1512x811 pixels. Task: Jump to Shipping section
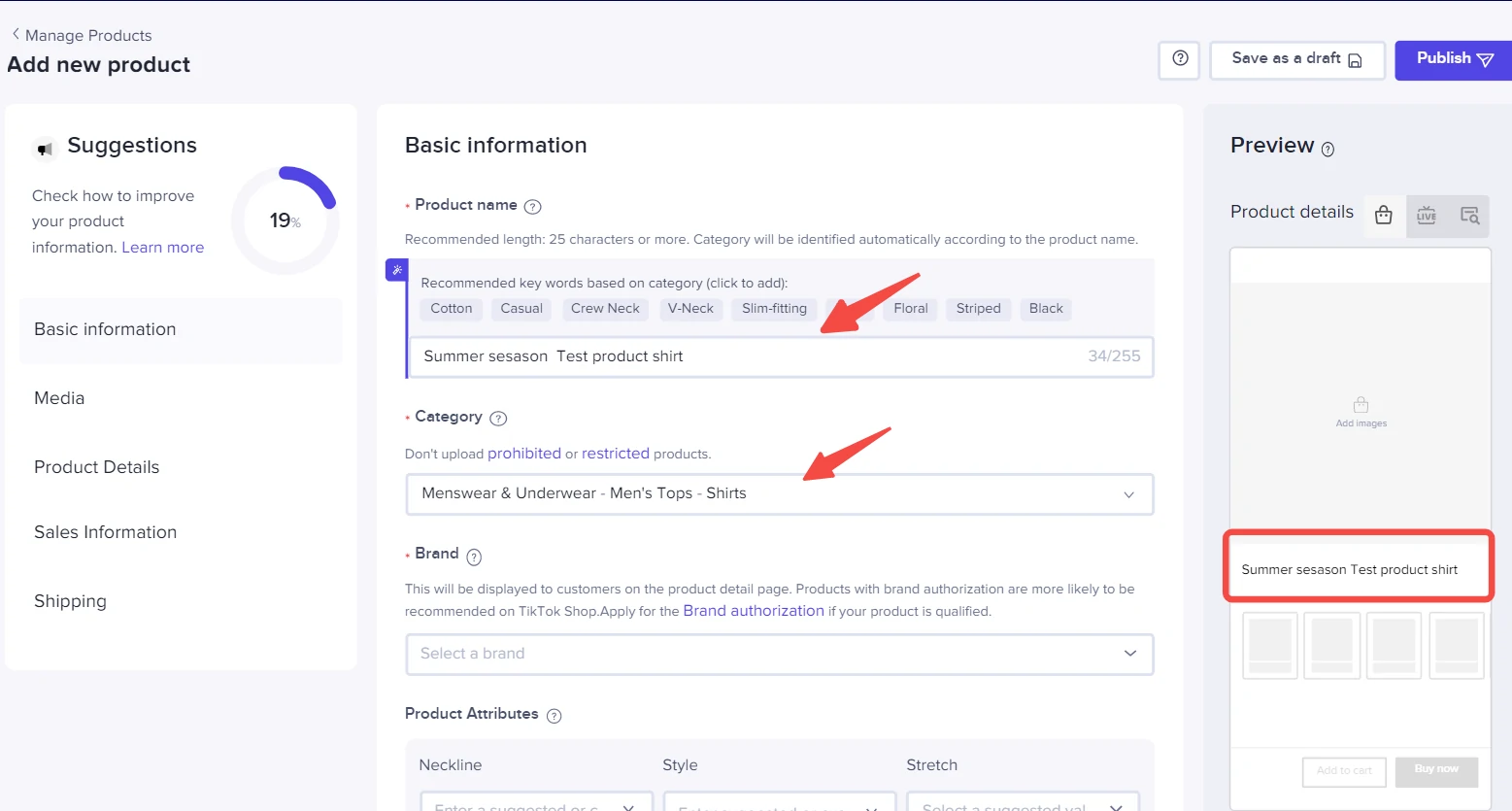(70, 601)
